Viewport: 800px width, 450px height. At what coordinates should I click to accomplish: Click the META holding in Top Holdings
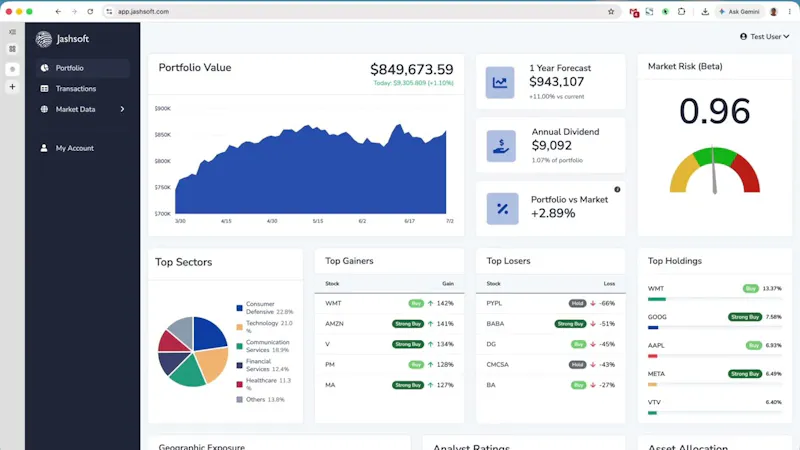coord(656,374)
